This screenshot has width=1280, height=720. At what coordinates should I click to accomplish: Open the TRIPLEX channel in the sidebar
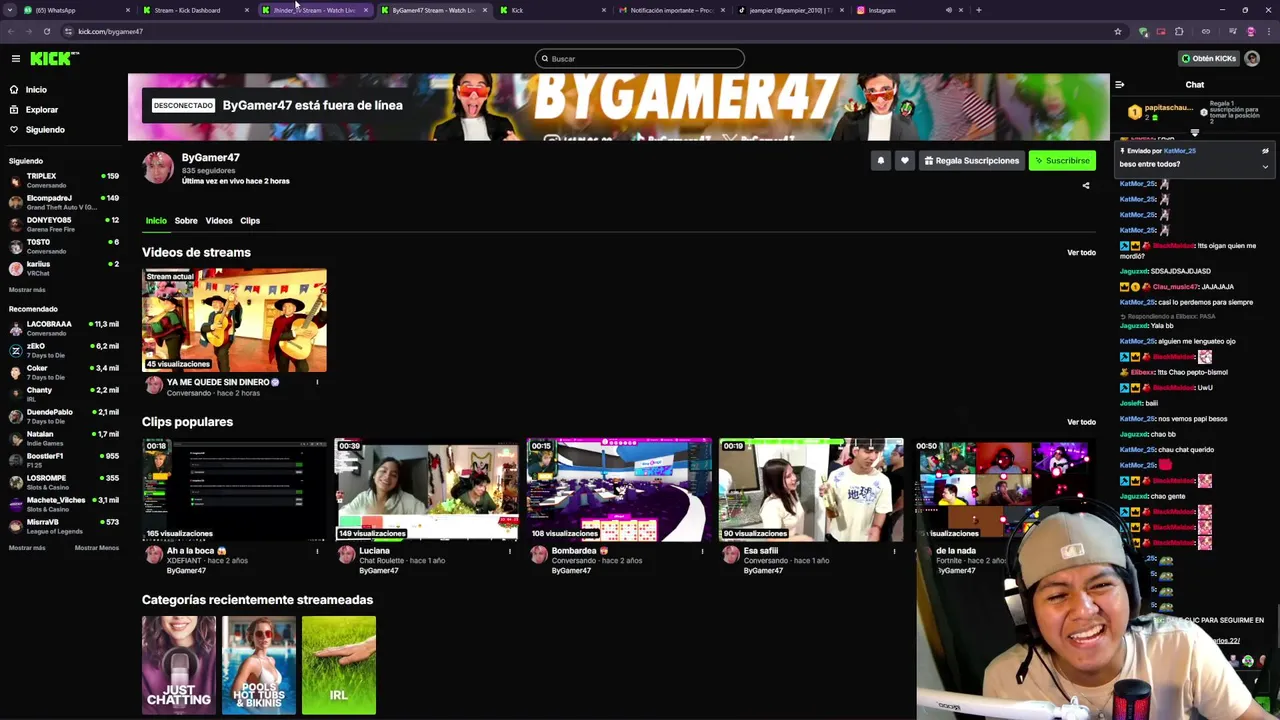pyautogui.click(x=64, y=180)
